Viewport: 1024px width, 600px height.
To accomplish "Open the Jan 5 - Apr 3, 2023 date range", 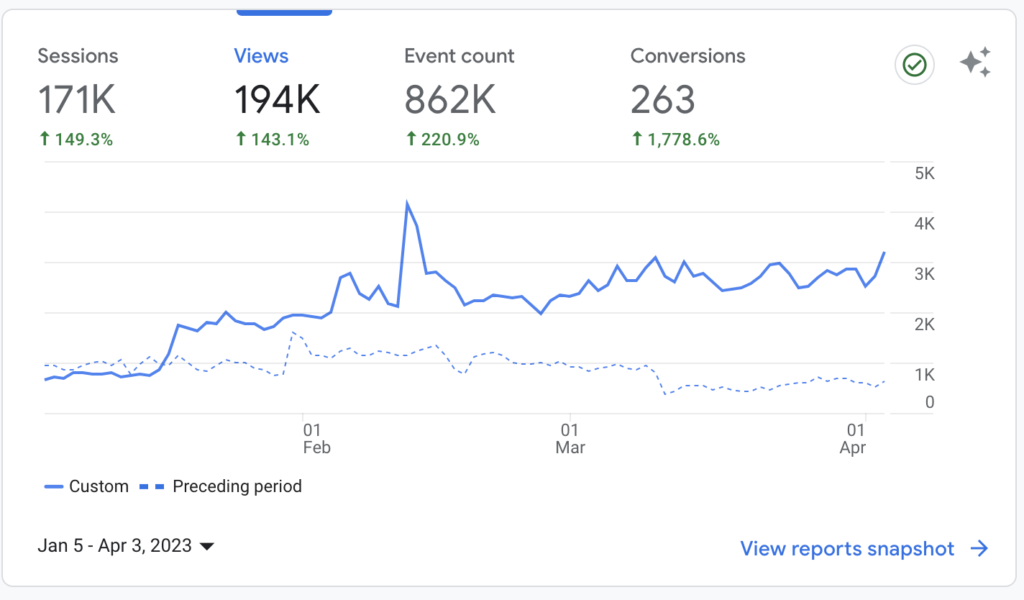I will point(115,546).
